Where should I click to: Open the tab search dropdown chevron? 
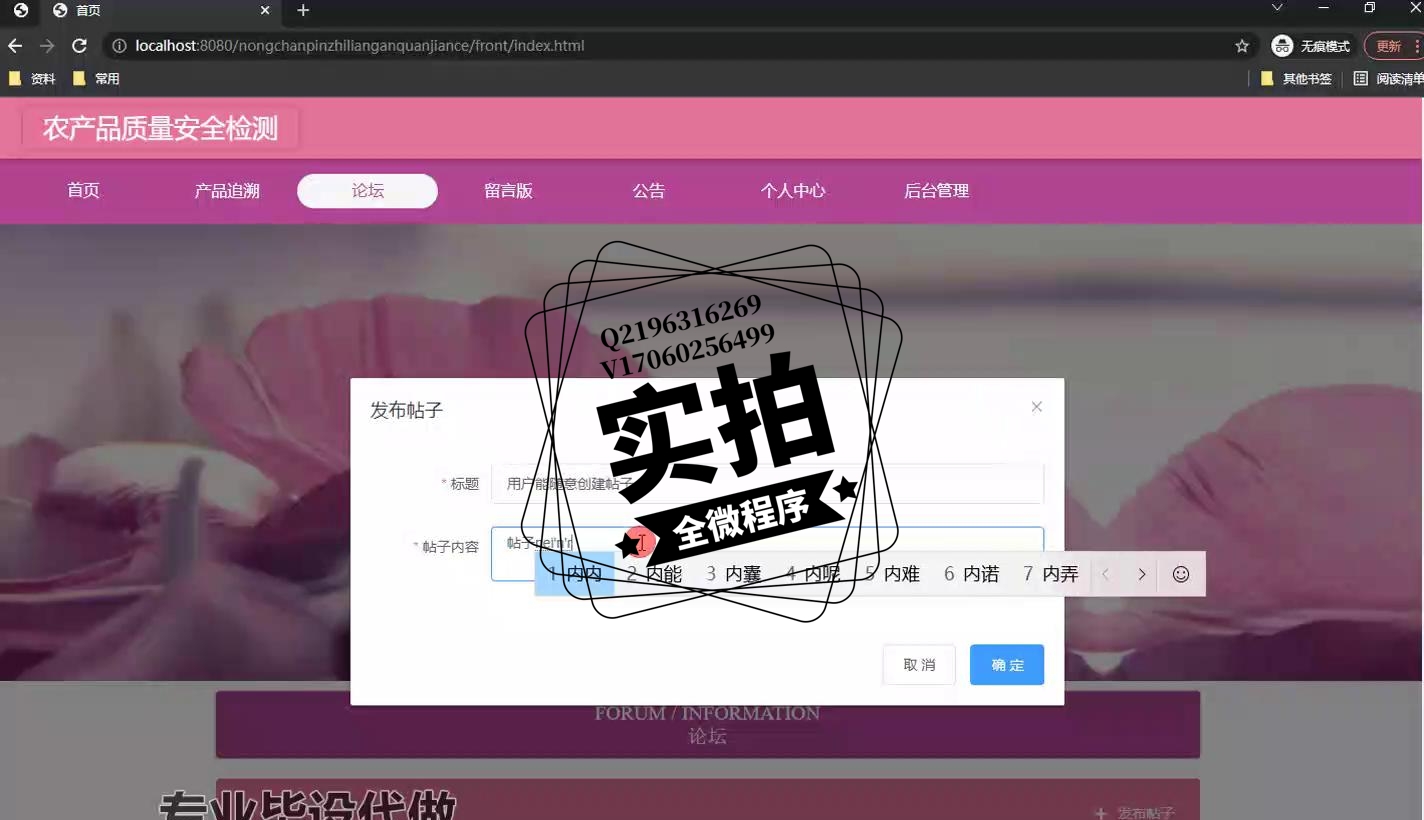point(1277,8)
